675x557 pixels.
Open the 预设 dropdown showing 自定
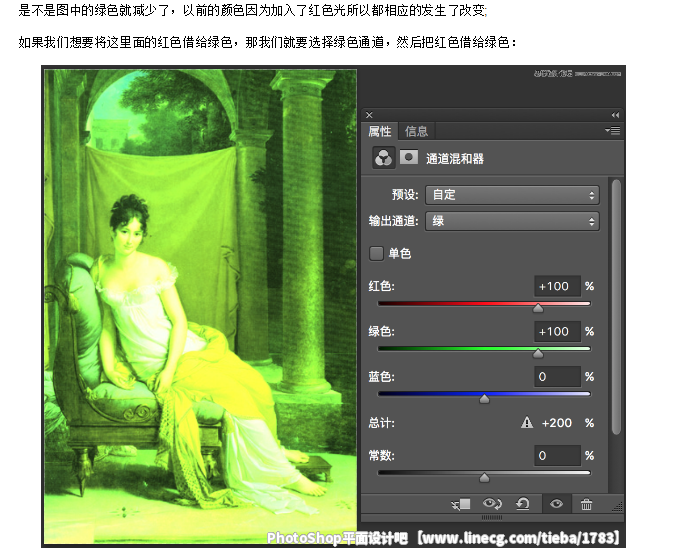(512, 195)
